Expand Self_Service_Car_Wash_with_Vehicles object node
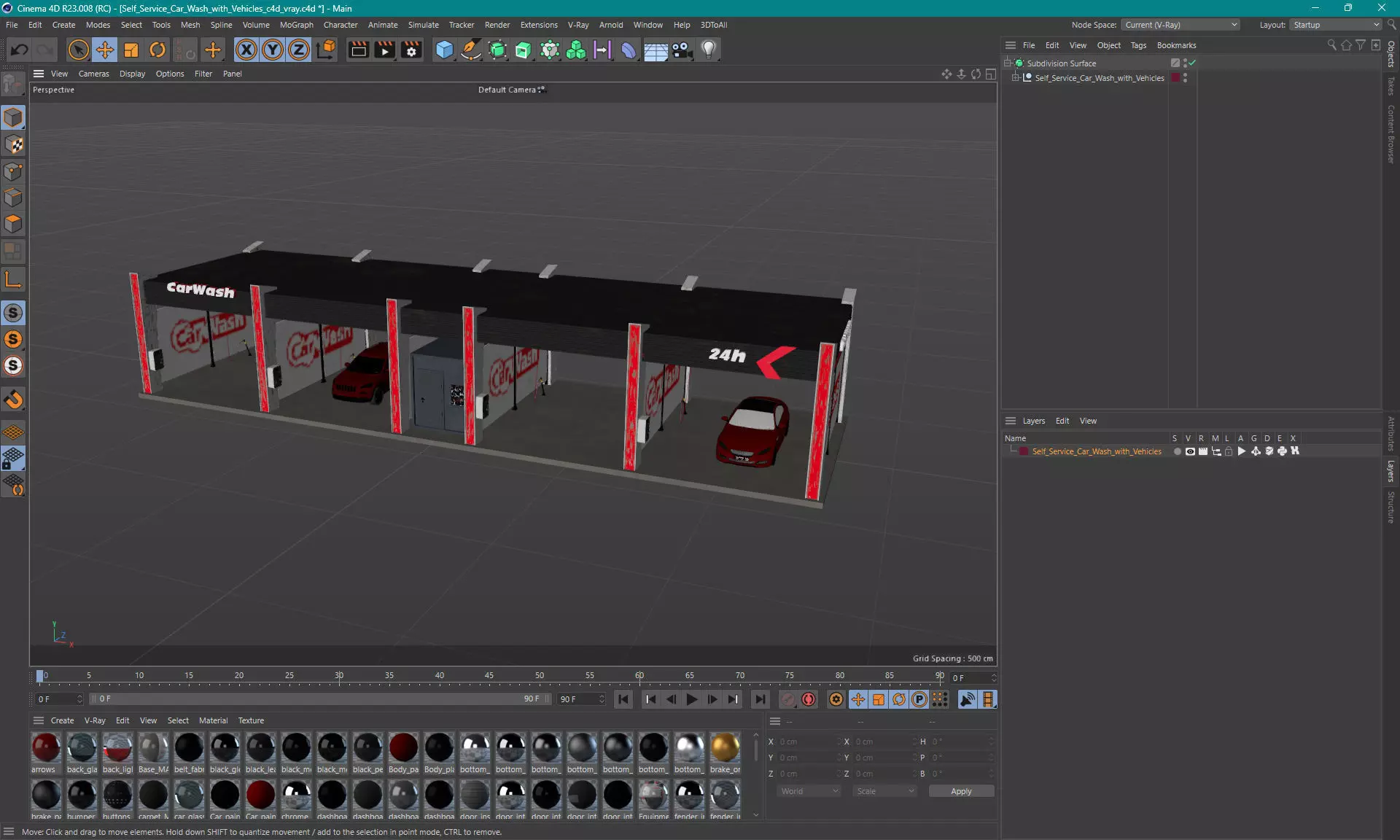This screenshot has height=840, width=1400. click(1015, 78)
